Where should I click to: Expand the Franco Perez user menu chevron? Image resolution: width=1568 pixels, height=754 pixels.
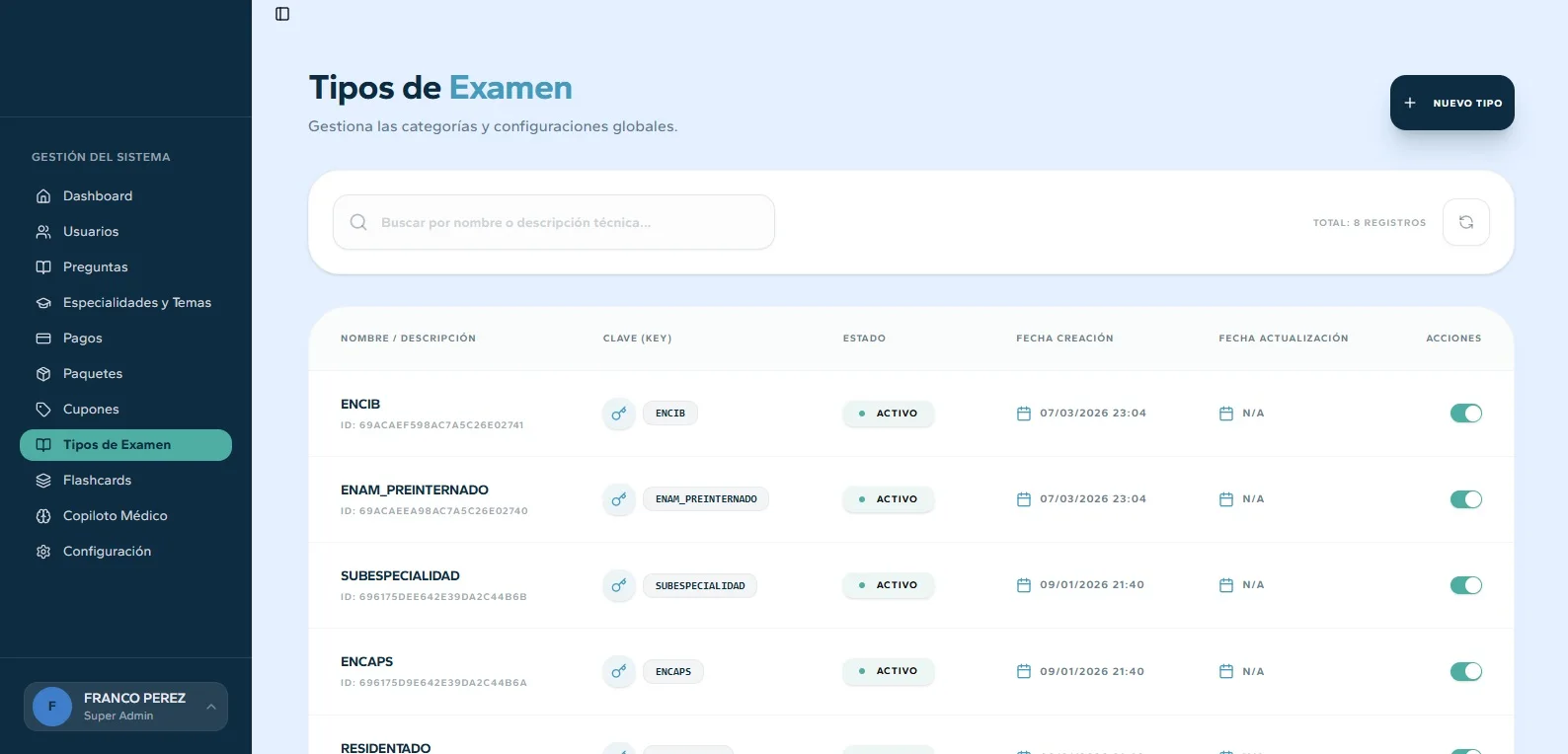pyautogui.click(x=211, y=707)
